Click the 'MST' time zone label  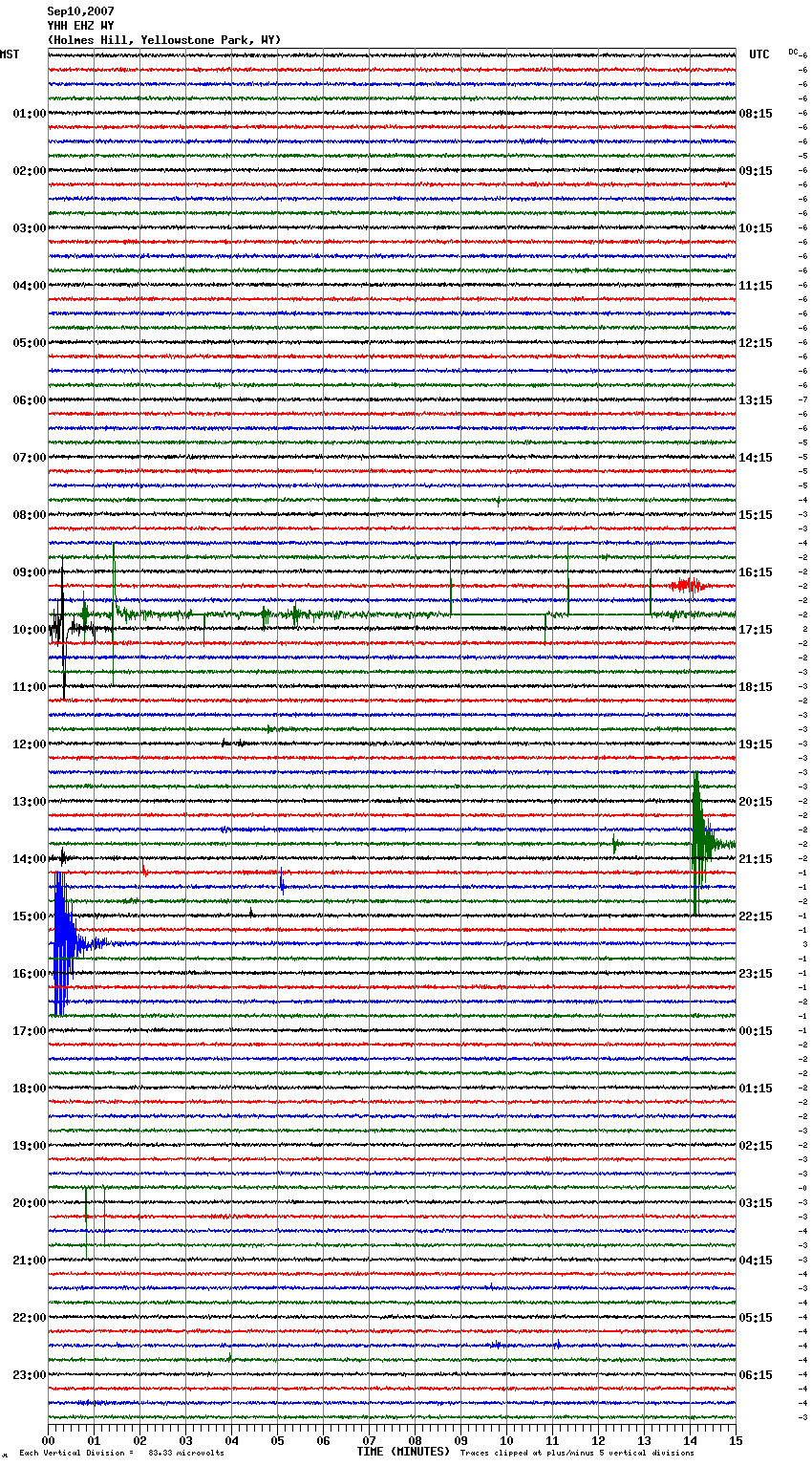point(10,54)
